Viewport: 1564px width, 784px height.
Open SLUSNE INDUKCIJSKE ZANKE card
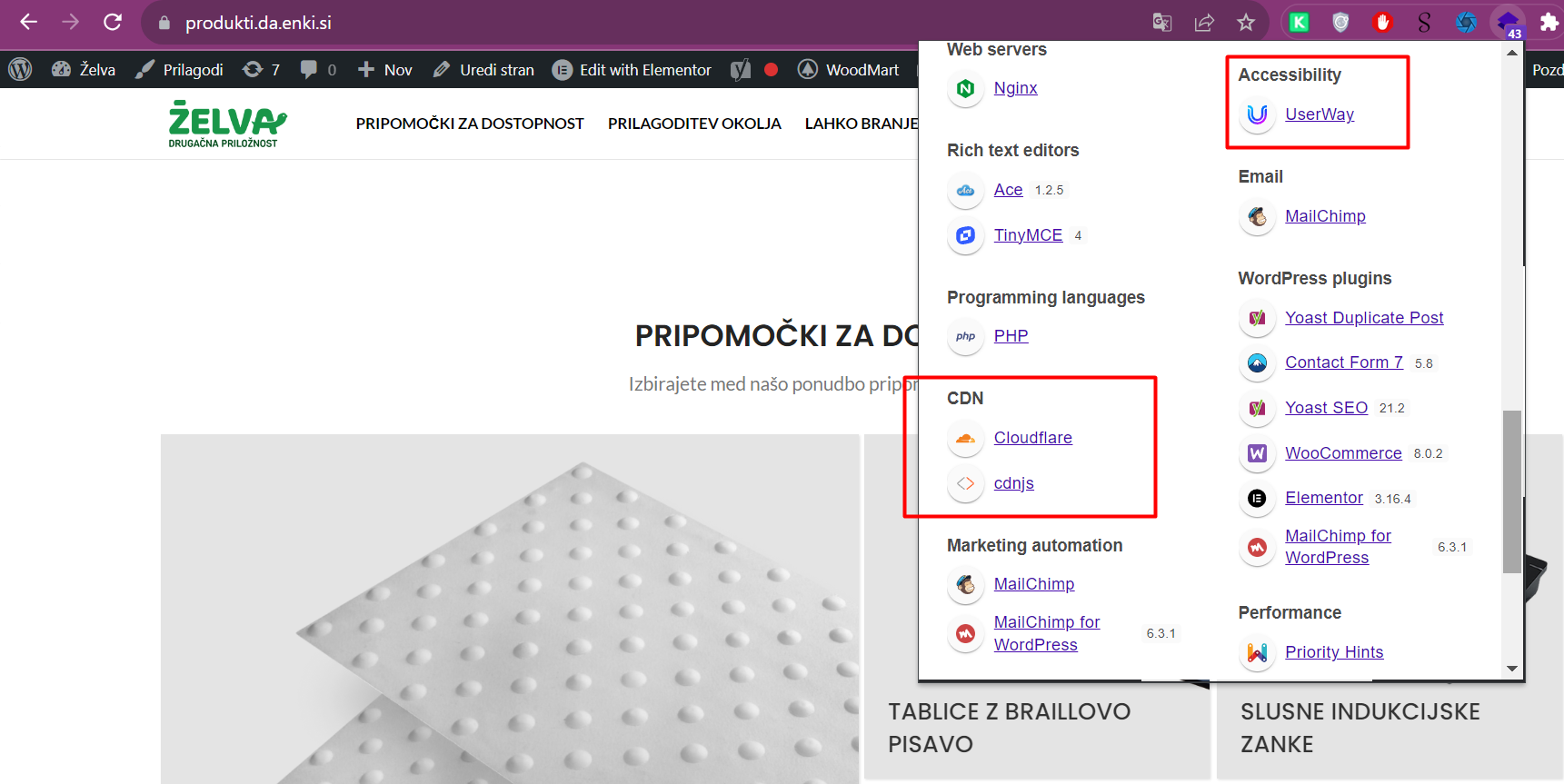[x=1360, y=728]
